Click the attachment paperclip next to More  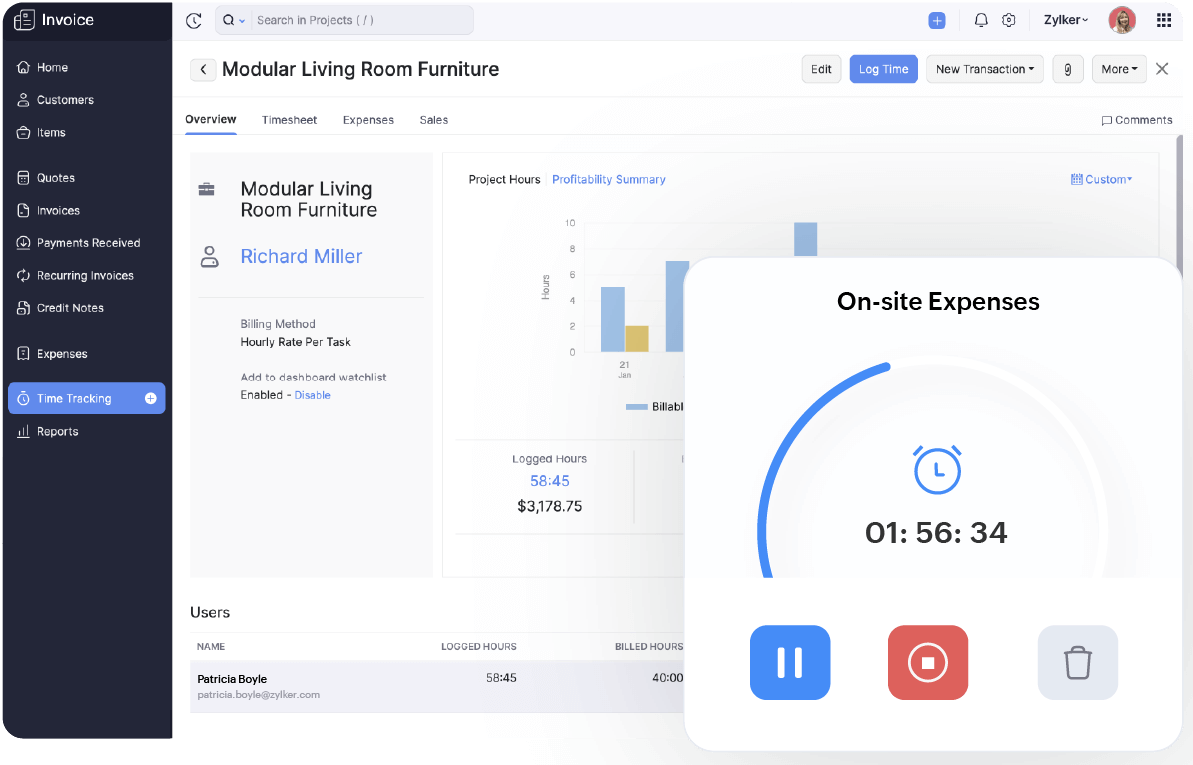[x=1068, y=68]
